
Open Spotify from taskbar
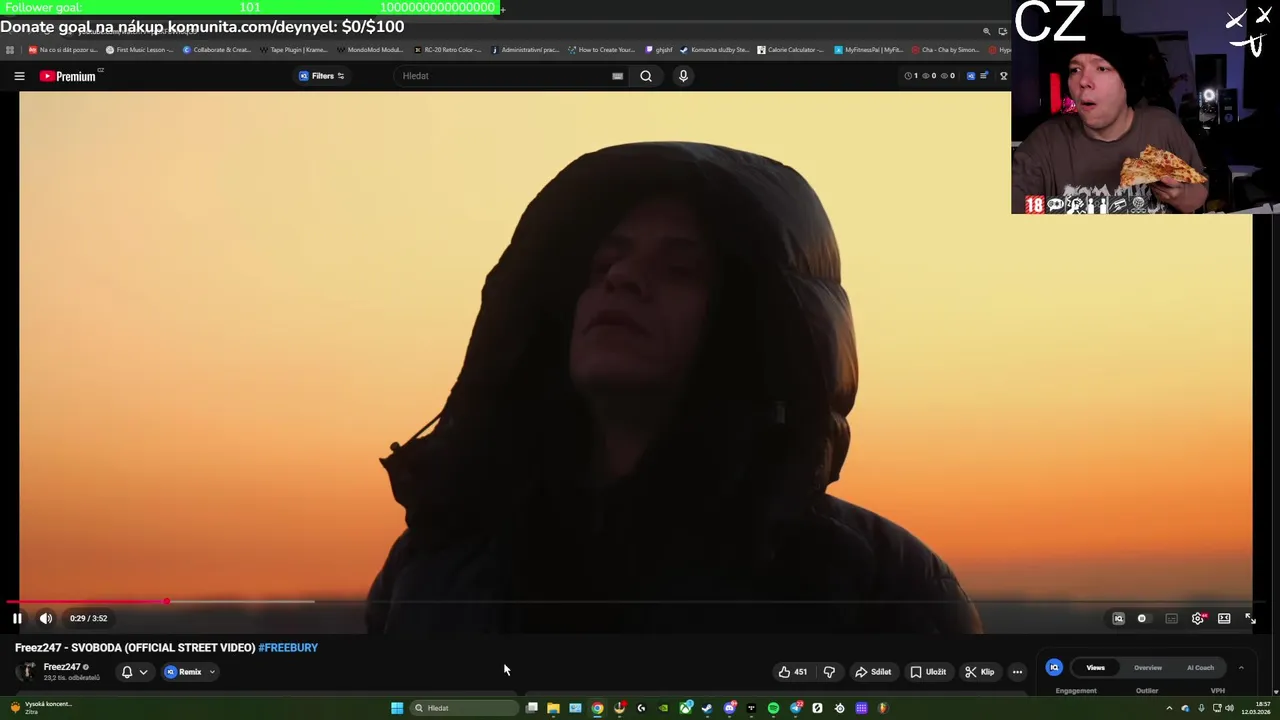(x=773, y=708)
